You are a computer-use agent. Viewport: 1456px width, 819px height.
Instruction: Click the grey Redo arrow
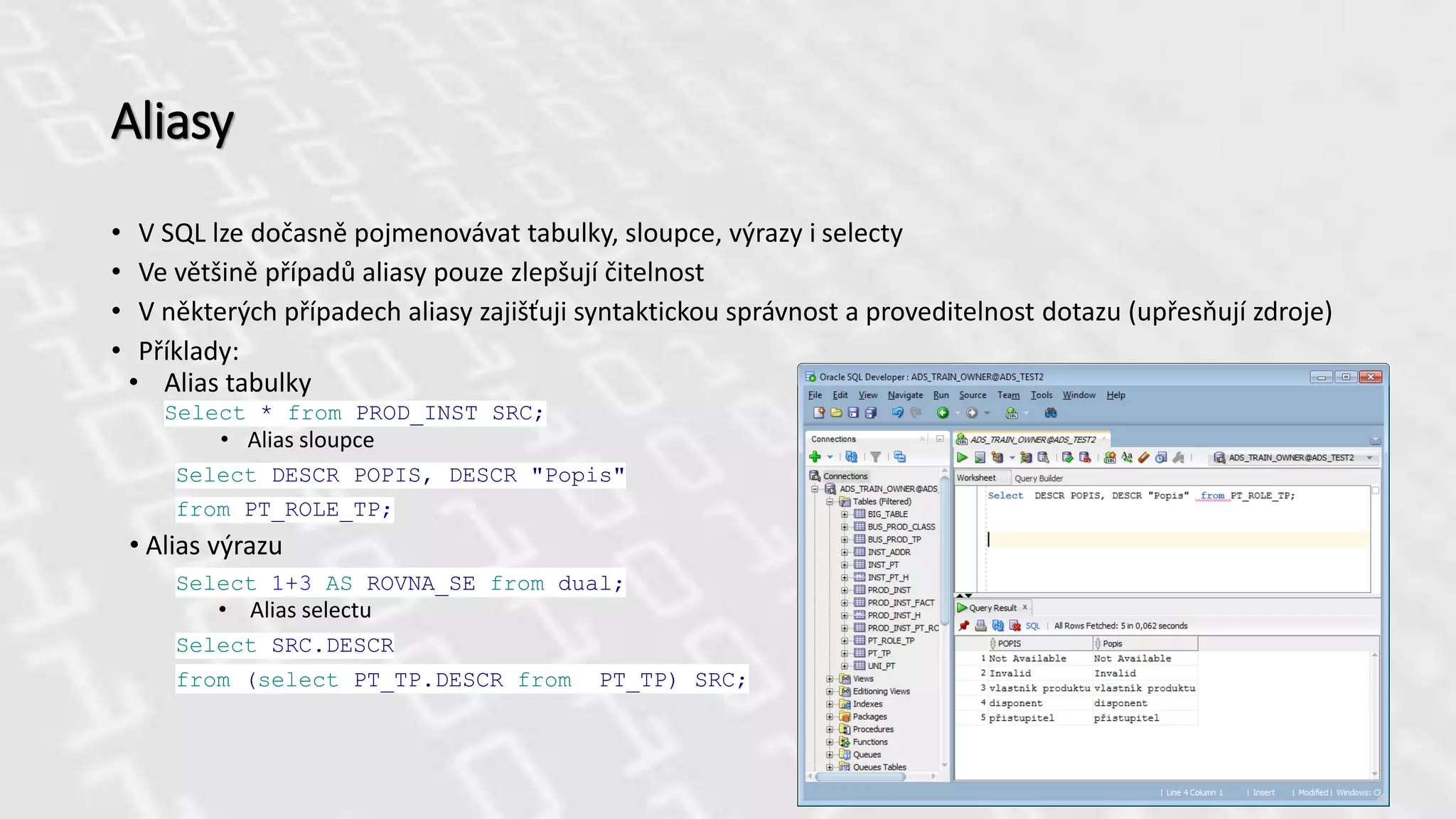click(916, 413)
